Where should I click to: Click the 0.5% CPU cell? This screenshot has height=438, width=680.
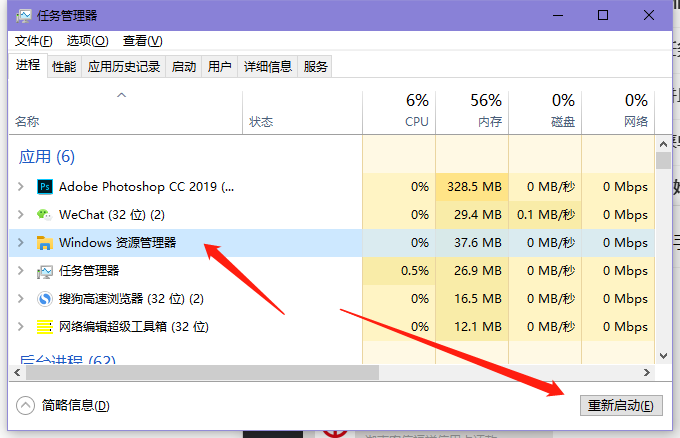399,271
